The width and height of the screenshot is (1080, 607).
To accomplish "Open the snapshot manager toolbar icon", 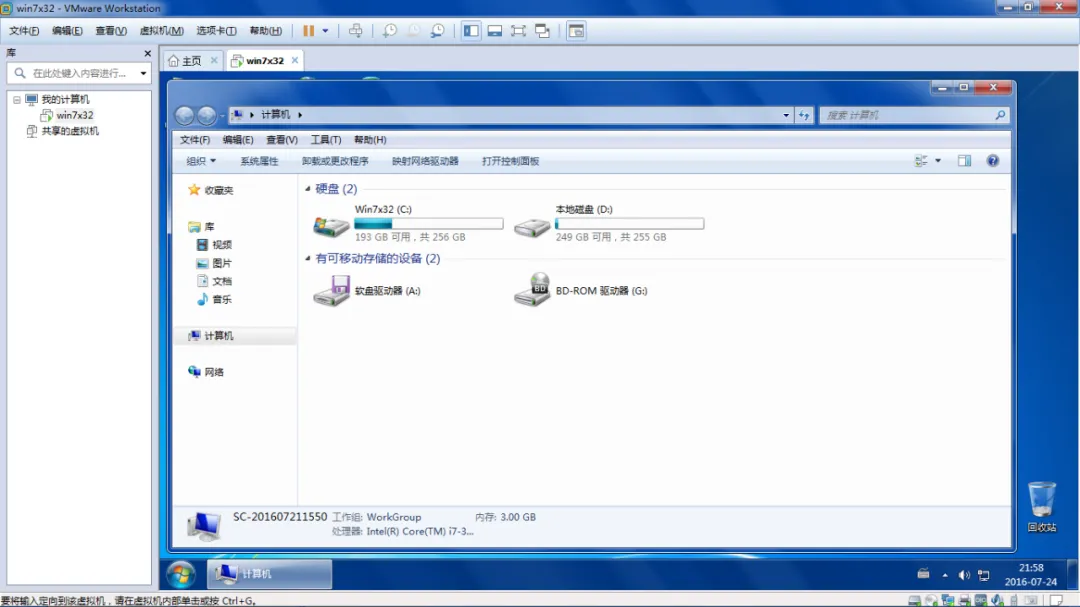I will (x=437, y=30).
